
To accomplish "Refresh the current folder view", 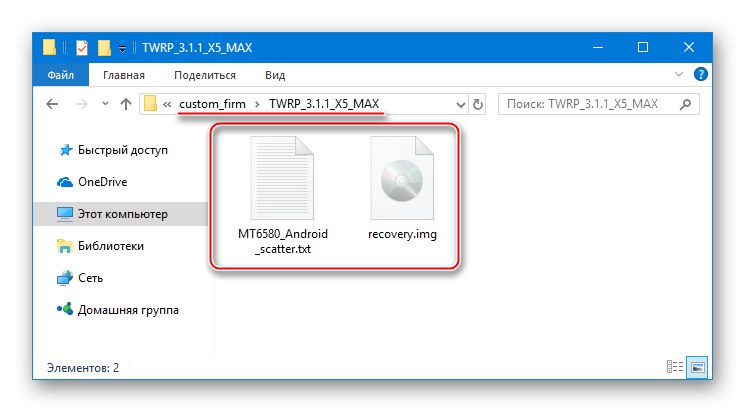I will pos(478,104).
